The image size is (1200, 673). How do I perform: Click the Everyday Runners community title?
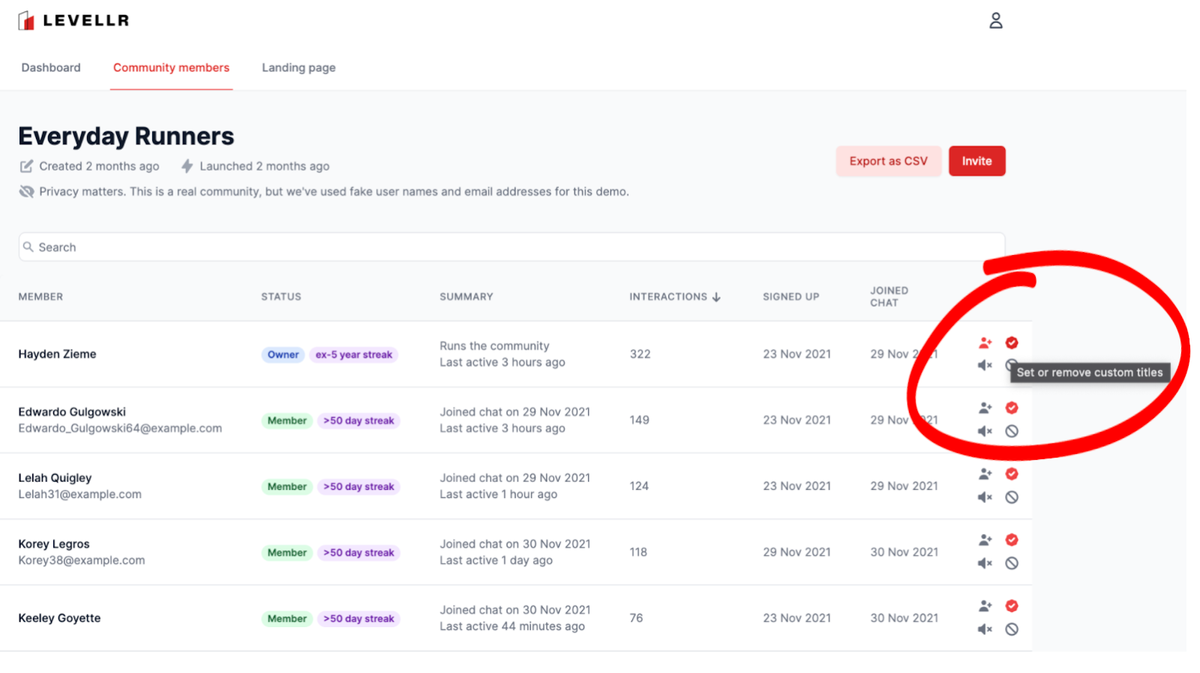click(126, 137)
